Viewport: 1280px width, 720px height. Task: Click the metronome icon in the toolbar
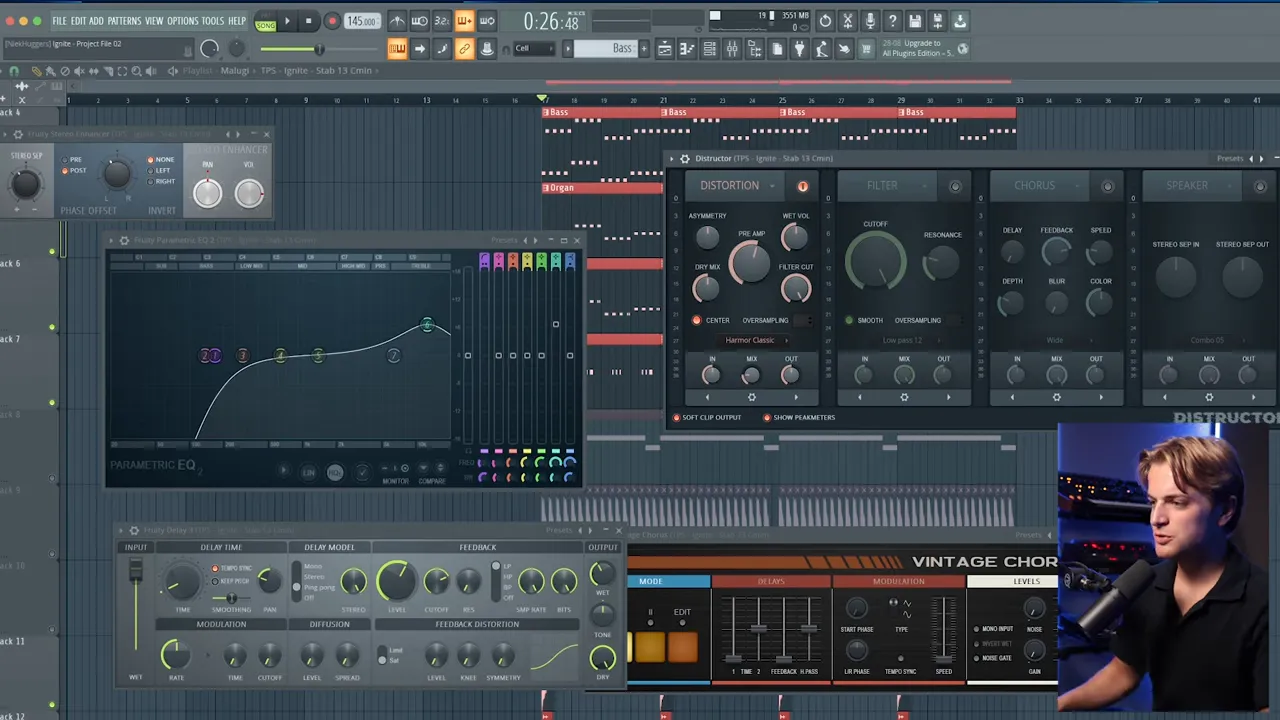[x=397, y=21]
